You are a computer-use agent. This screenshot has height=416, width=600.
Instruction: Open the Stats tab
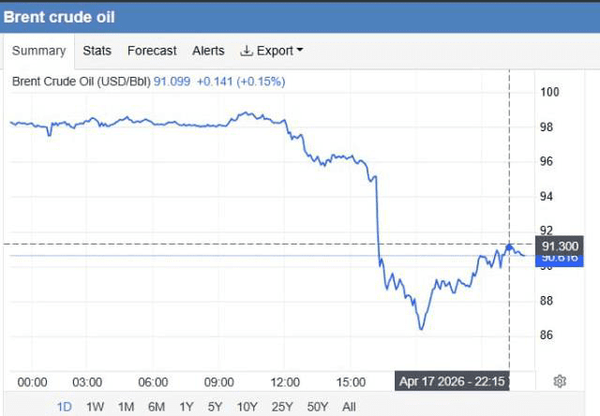coord(97,51)
